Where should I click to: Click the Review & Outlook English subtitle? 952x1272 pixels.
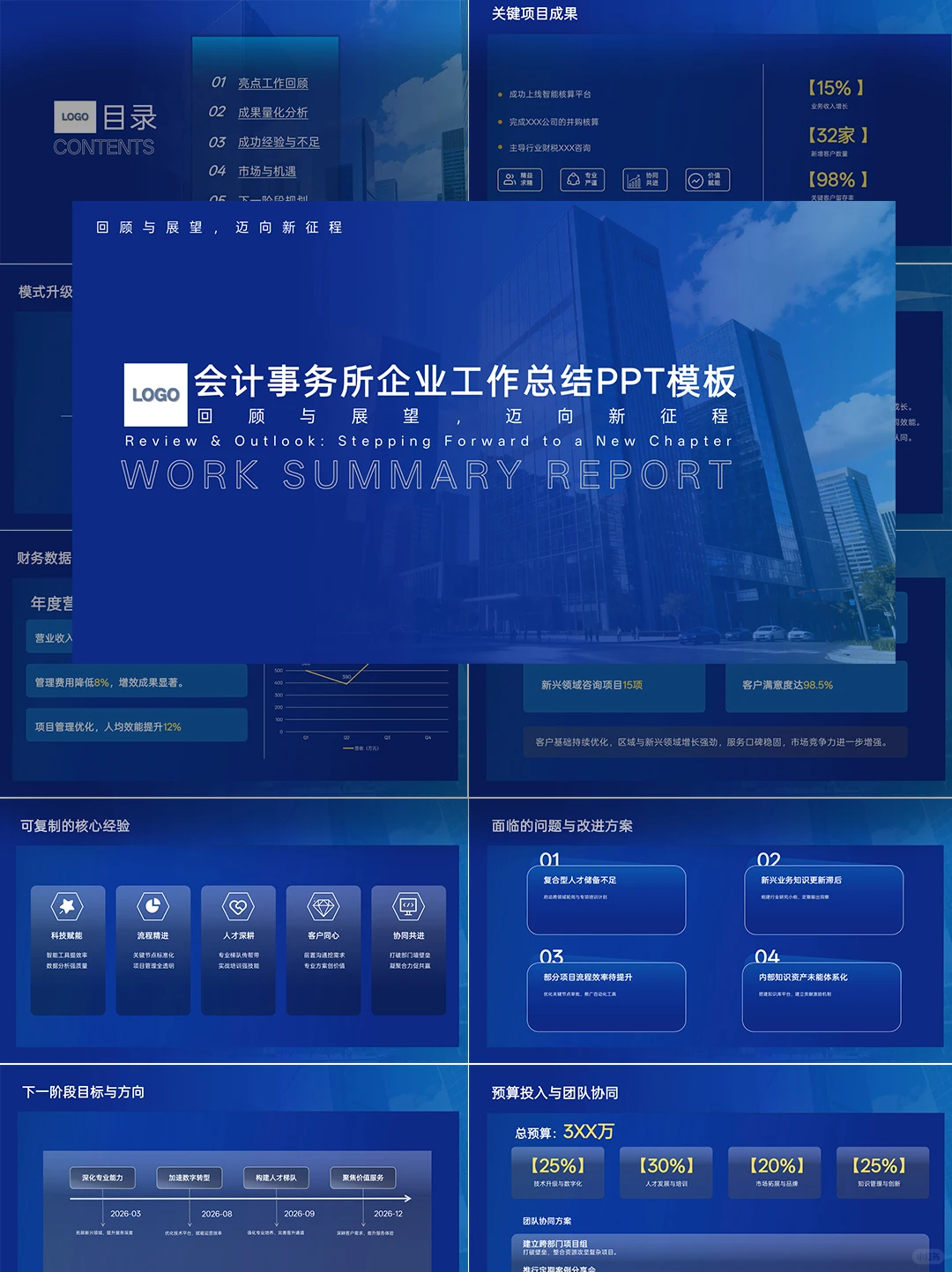pos(428,441)
